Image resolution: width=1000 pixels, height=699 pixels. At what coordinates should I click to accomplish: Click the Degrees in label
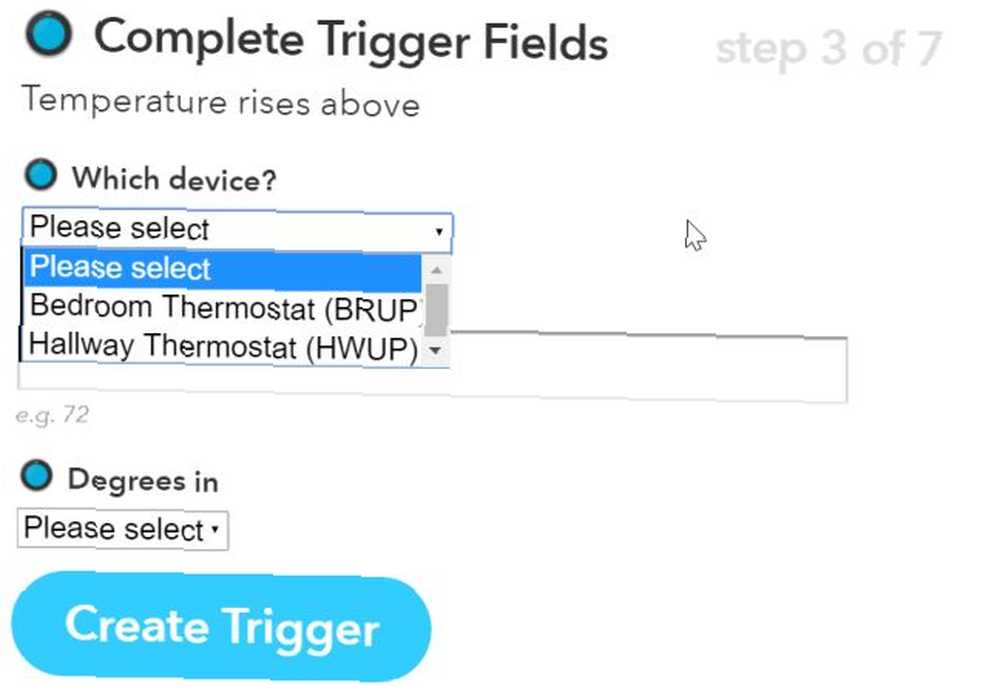click(x=143, y=480)
